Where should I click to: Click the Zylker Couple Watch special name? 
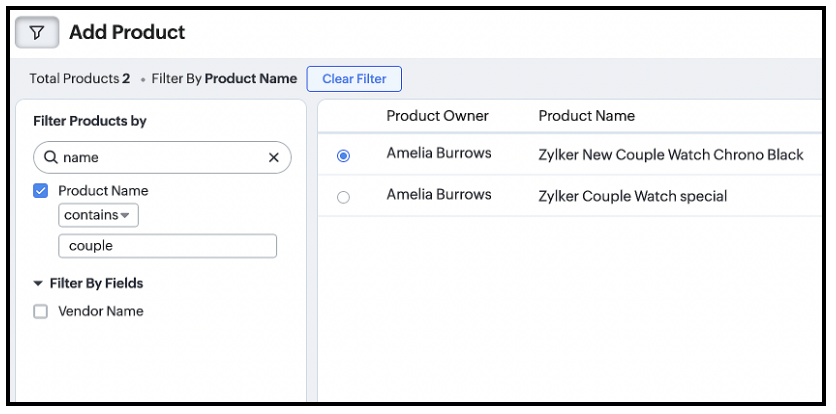pyautogui.click(x=632, y=196)
